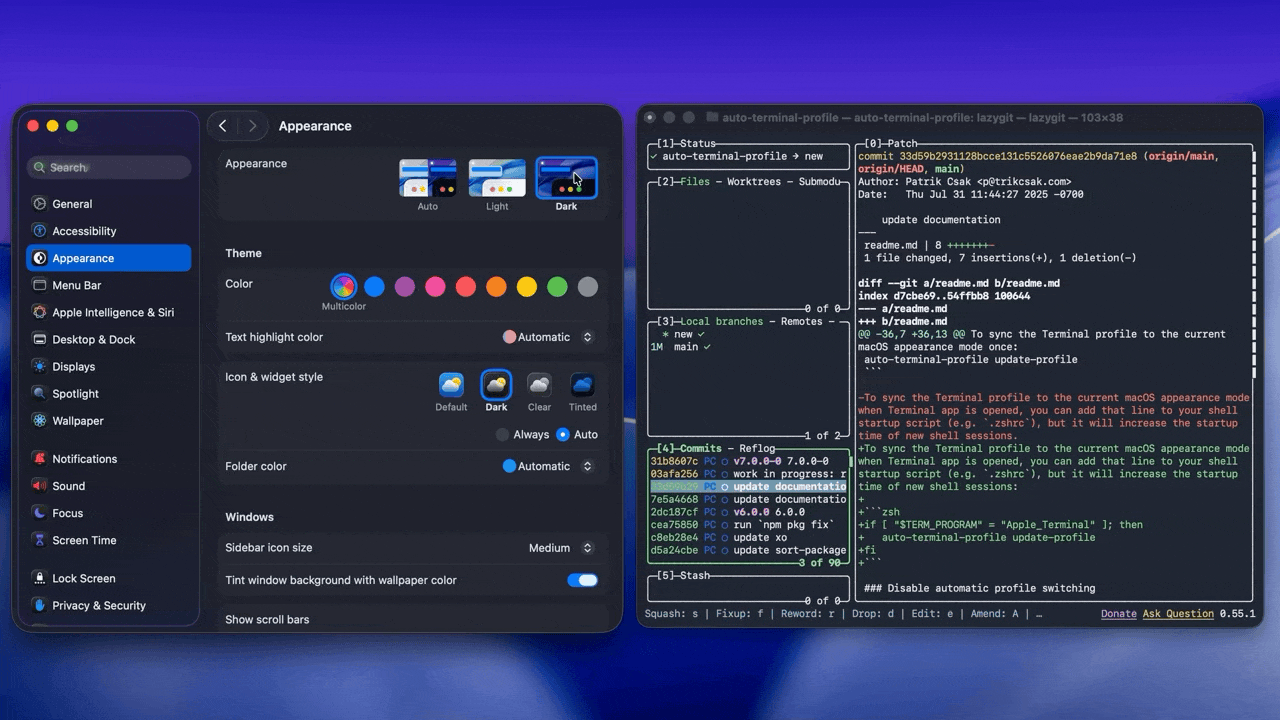
Task: Select Dark appearance thumbnail
Action: pos(567,178)
